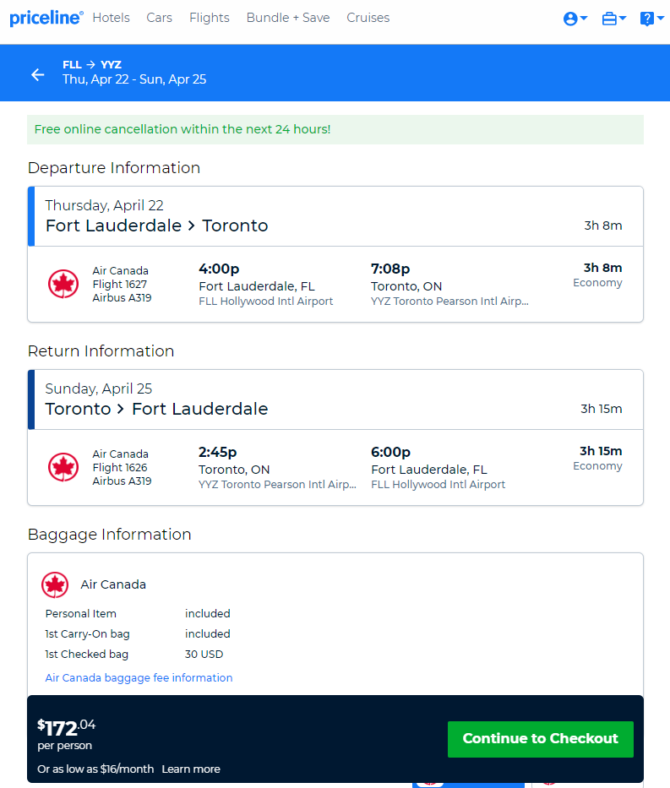This screenshot has width=670, height=788.
Task: Open the user account icon menu
Action: (575, 19)
